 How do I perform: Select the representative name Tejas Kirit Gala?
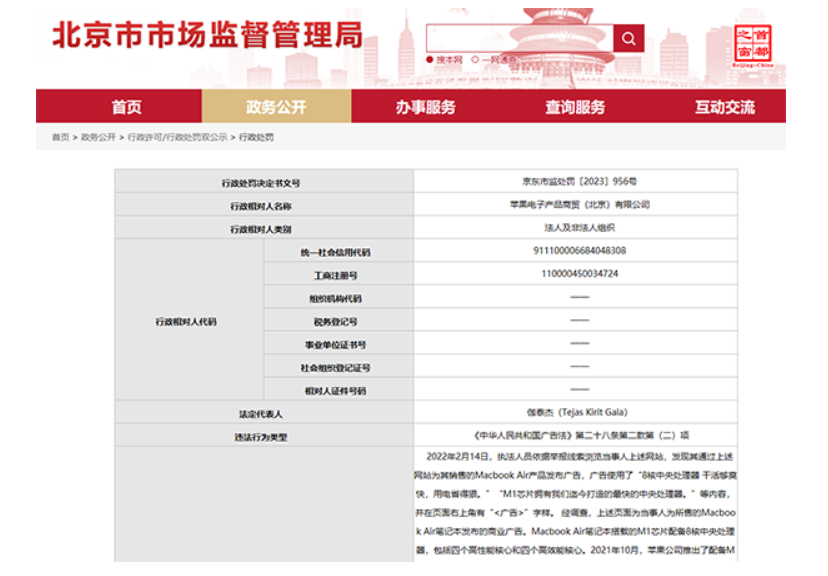pyautogui.click(x=593, y=412)
